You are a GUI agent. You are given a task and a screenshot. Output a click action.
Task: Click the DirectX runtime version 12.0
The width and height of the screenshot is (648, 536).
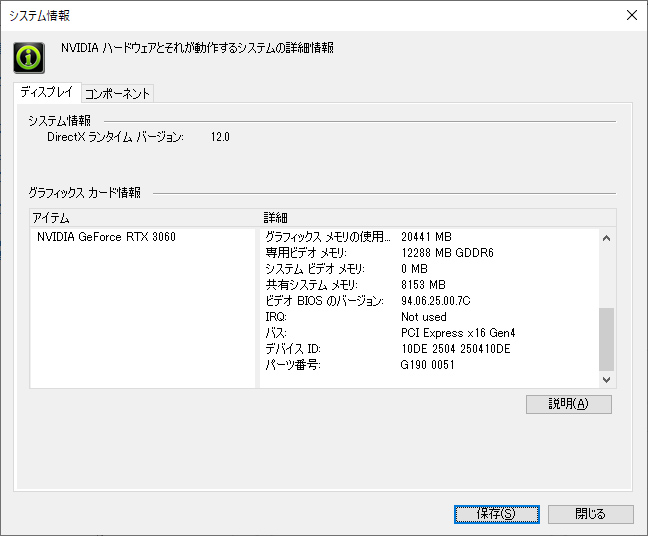point(220,137)
